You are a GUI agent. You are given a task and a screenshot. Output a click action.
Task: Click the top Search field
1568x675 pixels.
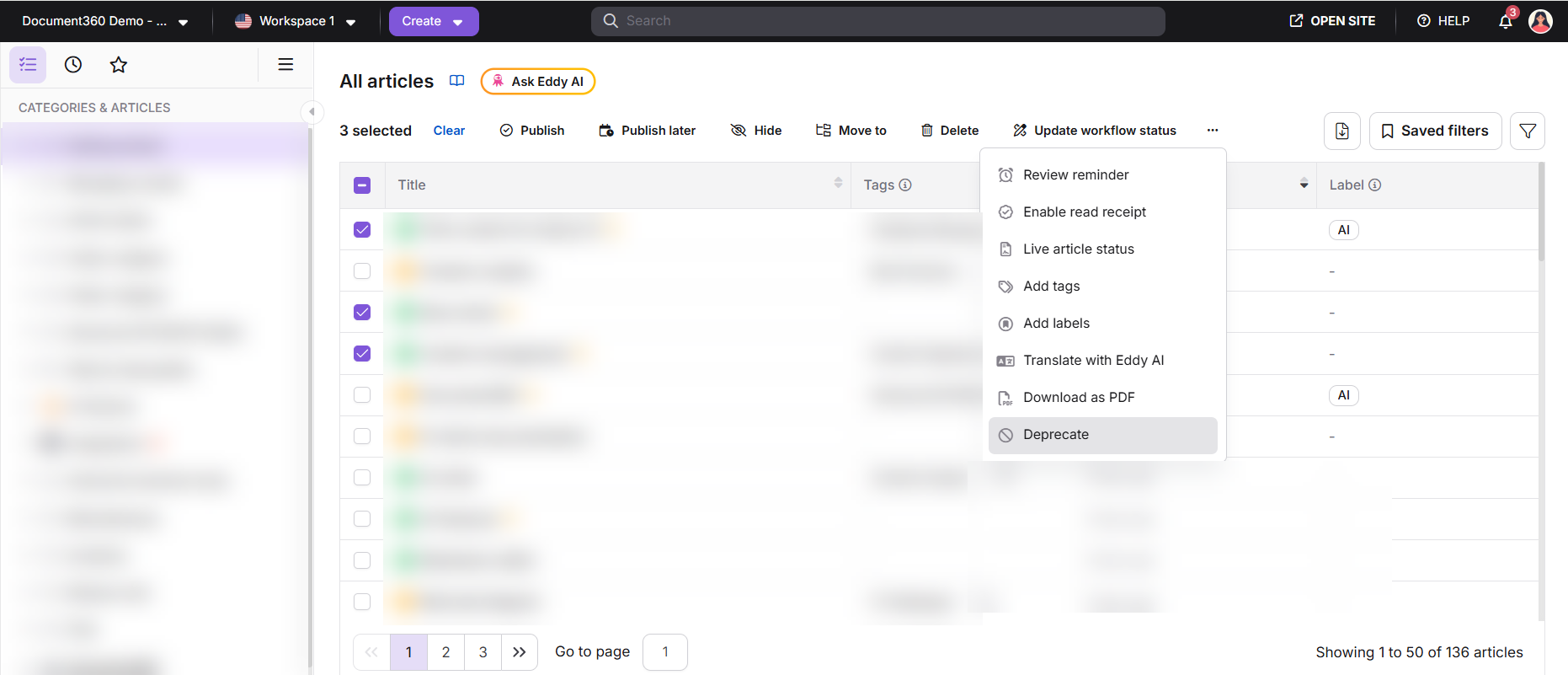pyautogui.click(x=878, y=21)
